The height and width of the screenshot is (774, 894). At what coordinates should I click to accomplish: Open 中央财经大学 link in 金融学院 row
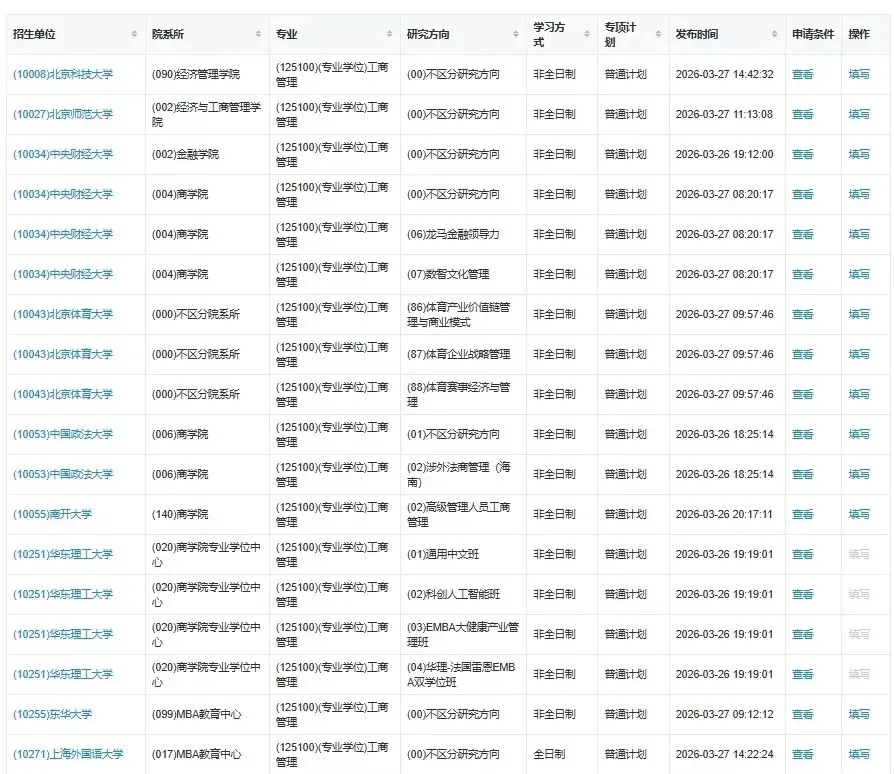(63, 154)
